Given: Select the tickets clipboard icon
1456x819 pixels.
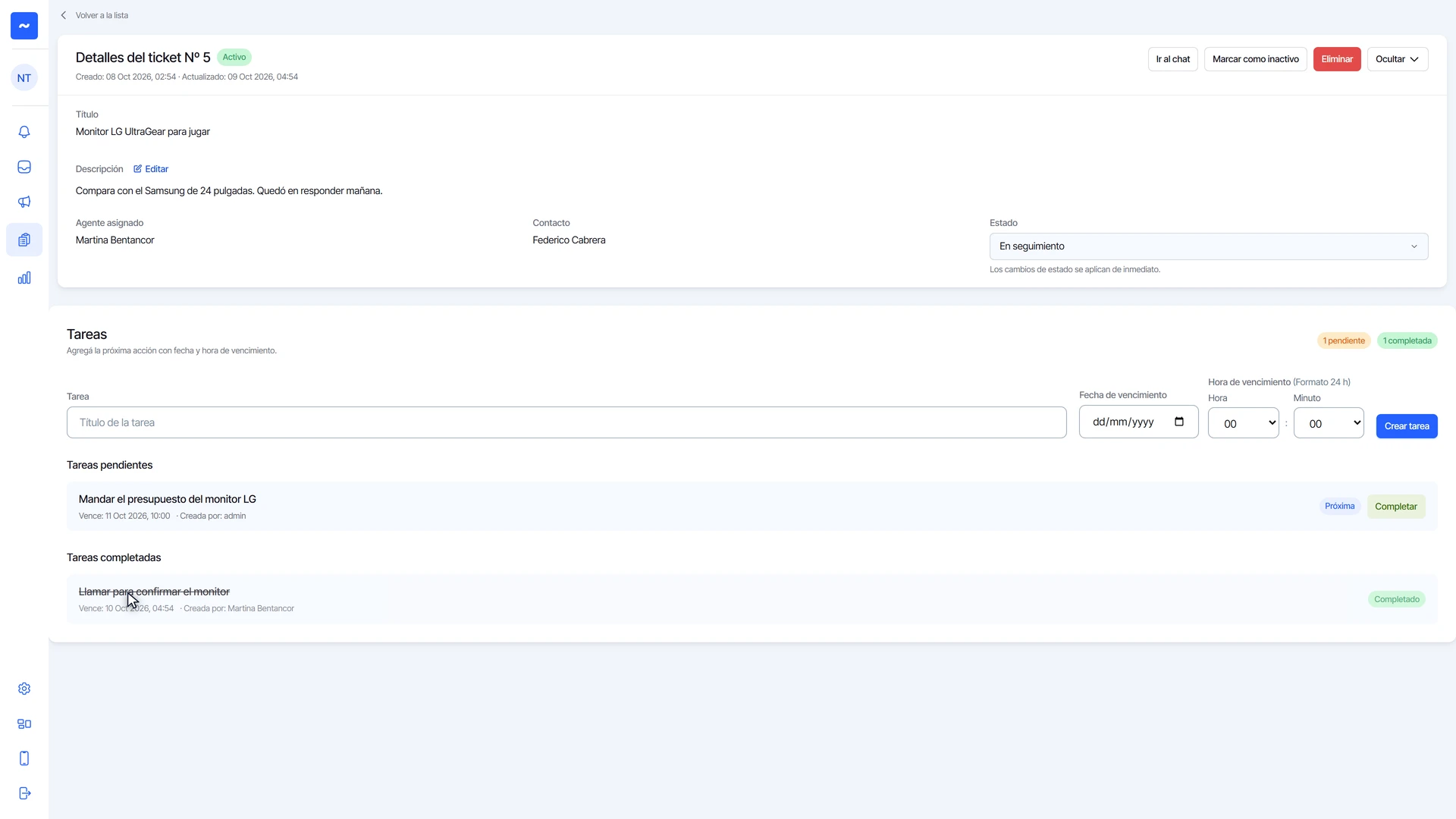Looking at the screenshot, I should pyautogui.click(x=24, y=240).
